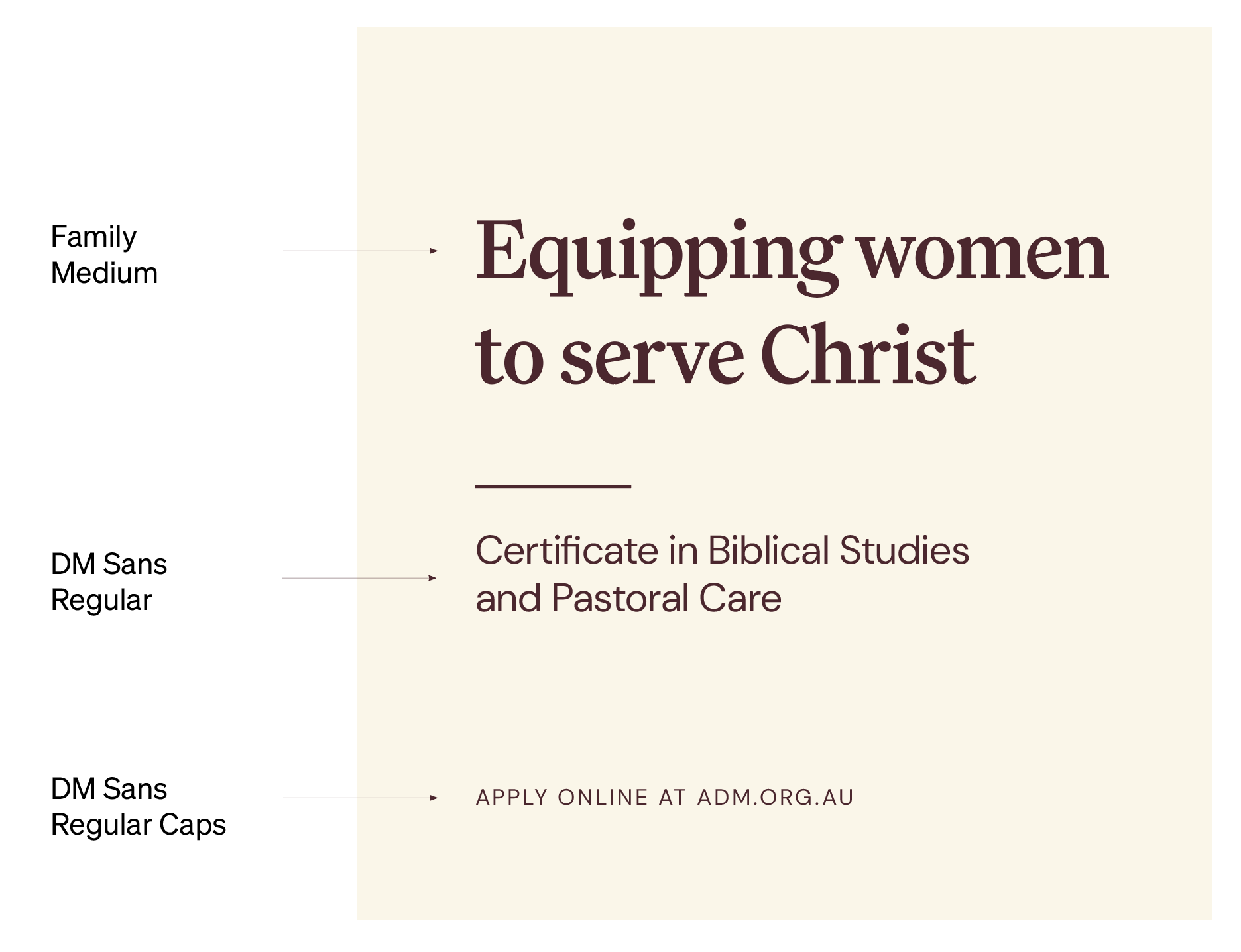Select the word Biblical in the subtitle
This screenshot has height=952, width=1241.
[x=768, y=550]
